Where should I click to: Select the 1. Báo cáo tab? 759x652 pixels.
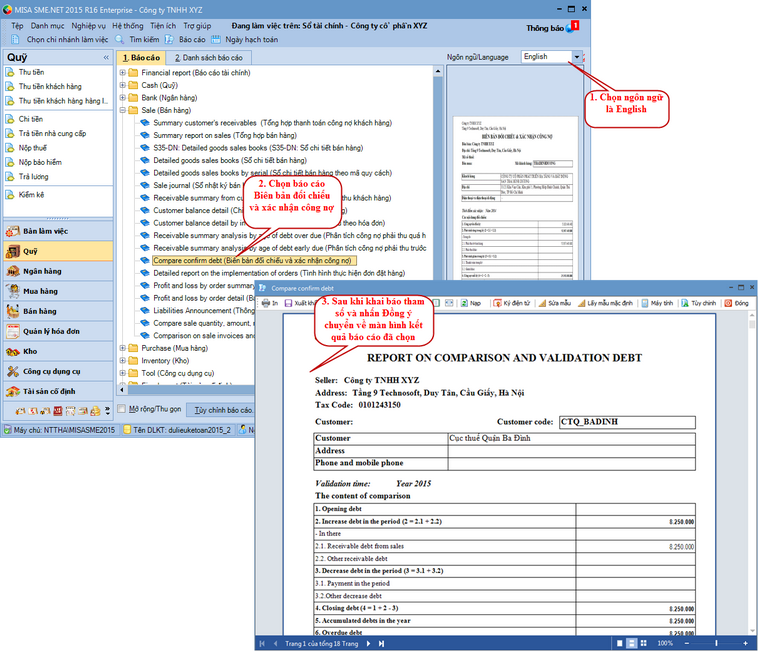pos(141,58)
